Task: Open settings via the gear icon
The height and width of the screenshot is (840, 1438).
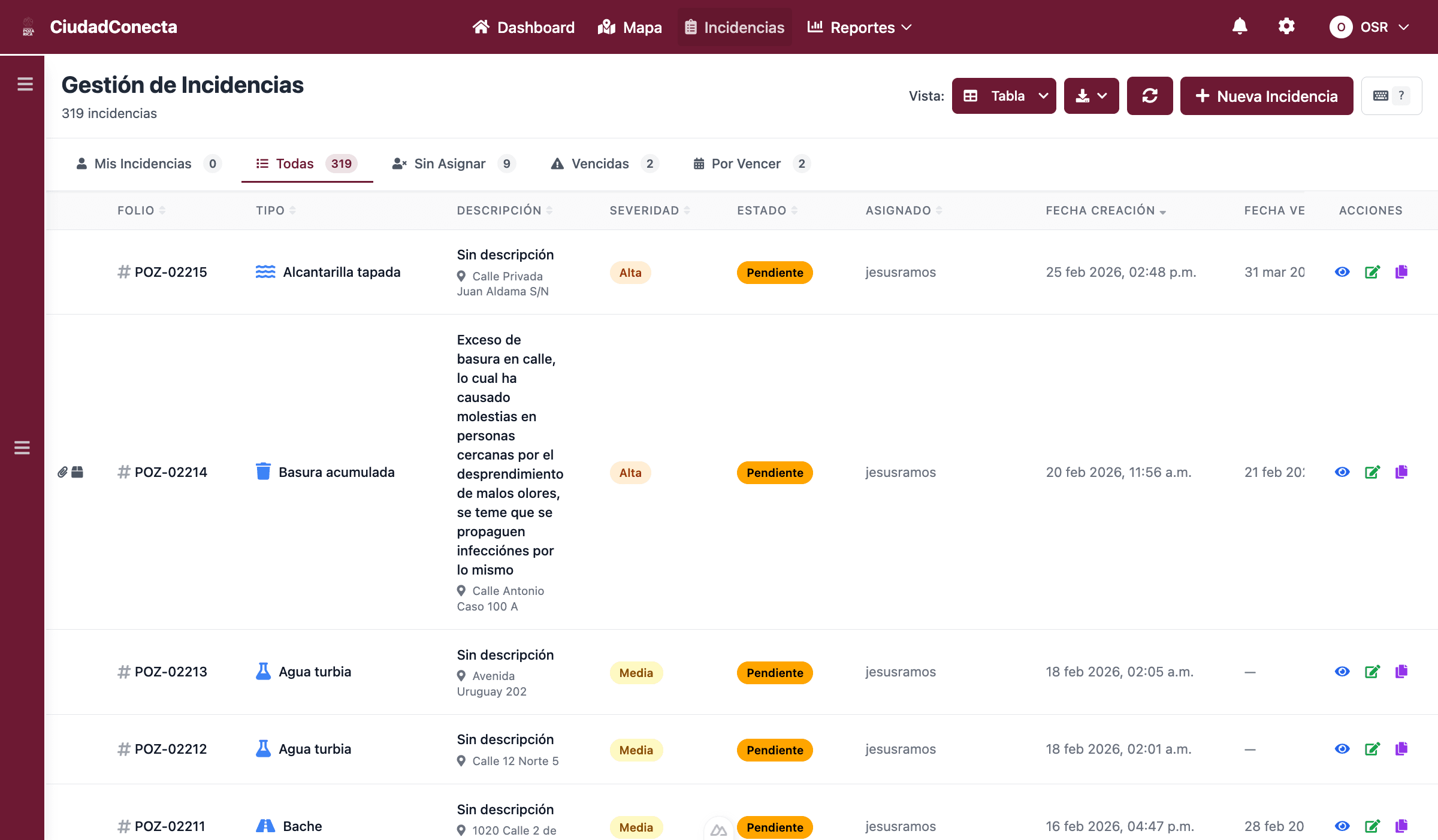Action: pyautogui.click(x=1286, y=26)
